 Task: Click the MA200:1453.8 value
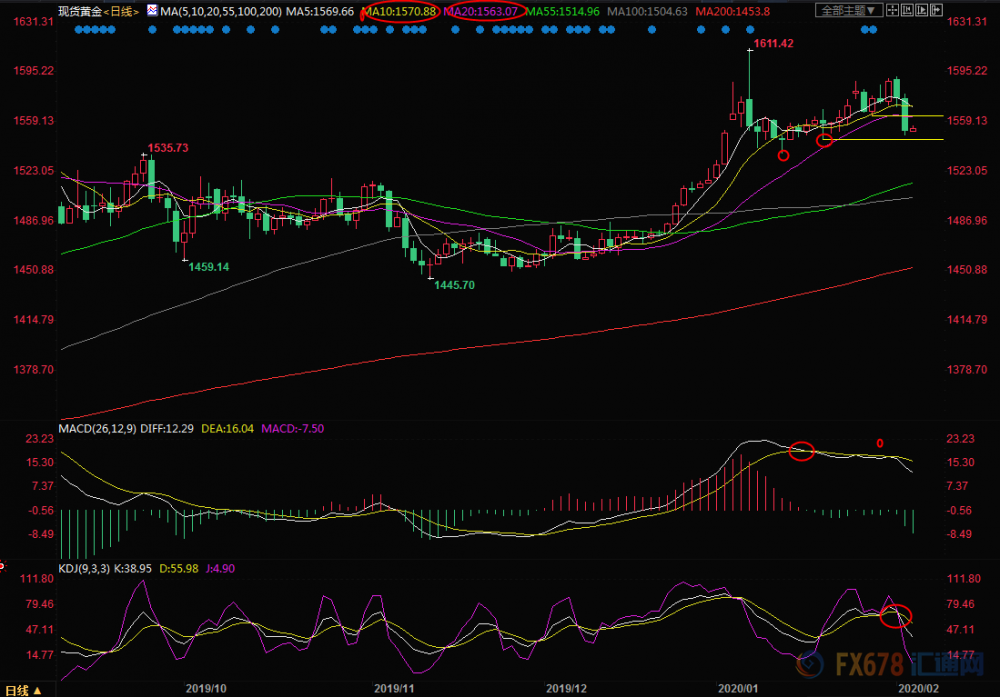point(733,11)
